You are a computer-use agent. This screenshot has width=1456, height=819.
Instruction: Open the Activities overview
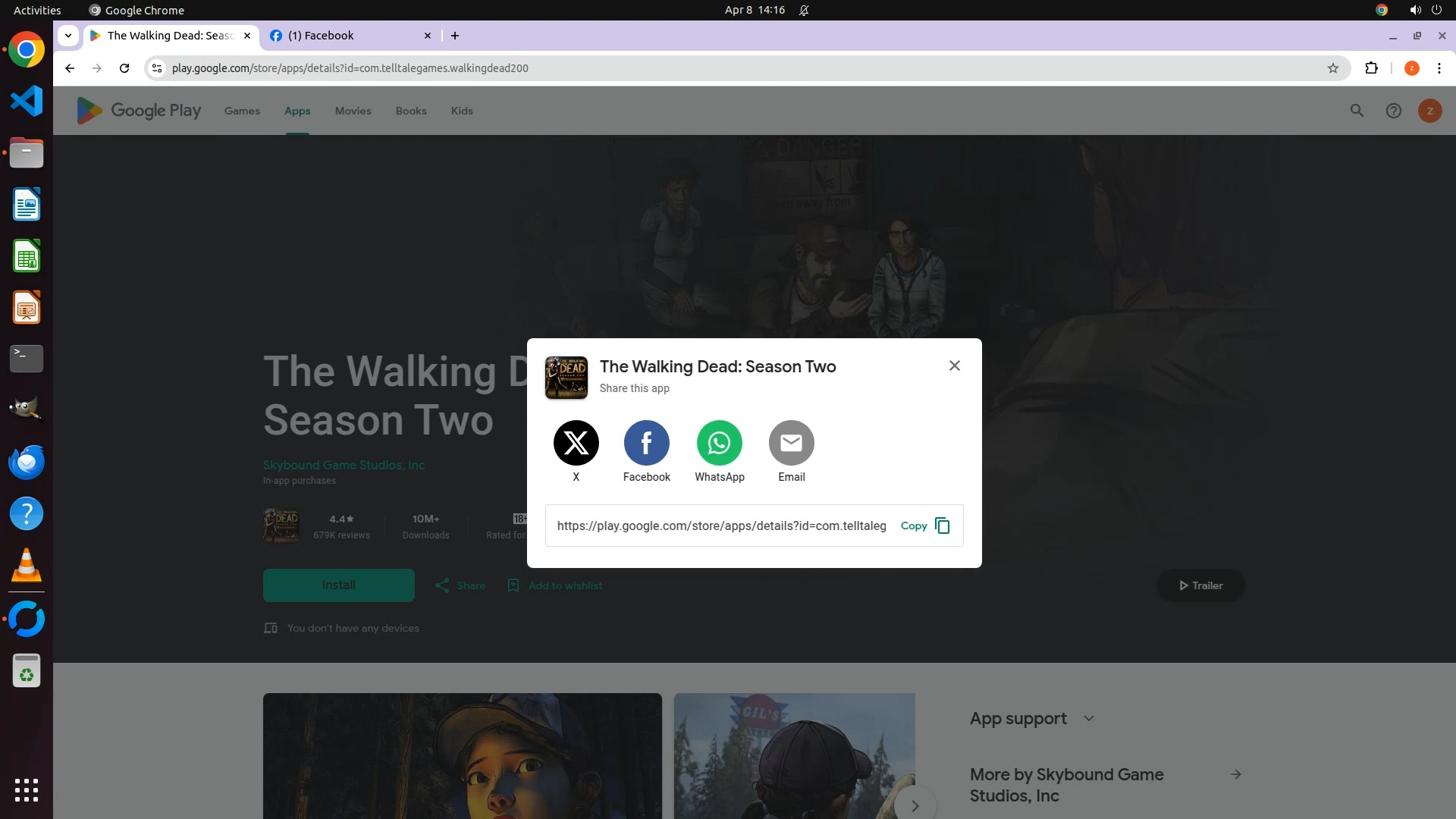(x=37, y=10)
